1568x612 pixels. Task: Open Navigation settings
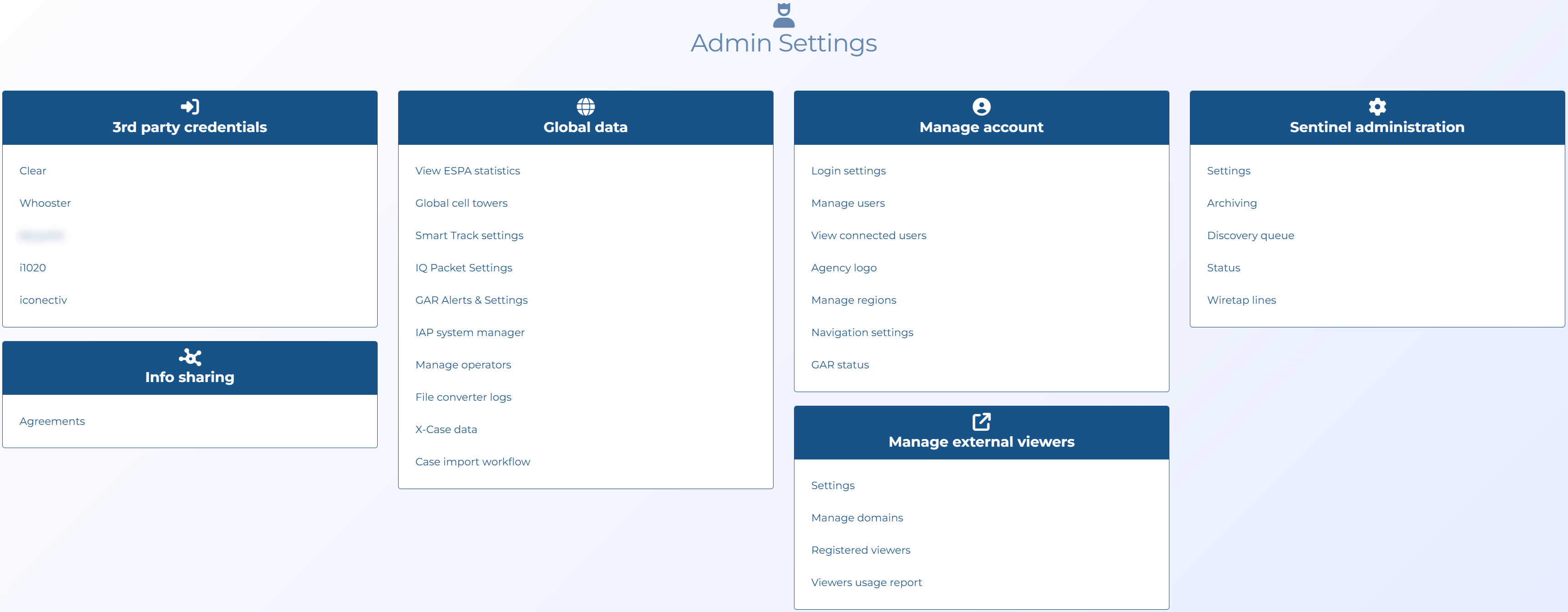coord(861,332)
